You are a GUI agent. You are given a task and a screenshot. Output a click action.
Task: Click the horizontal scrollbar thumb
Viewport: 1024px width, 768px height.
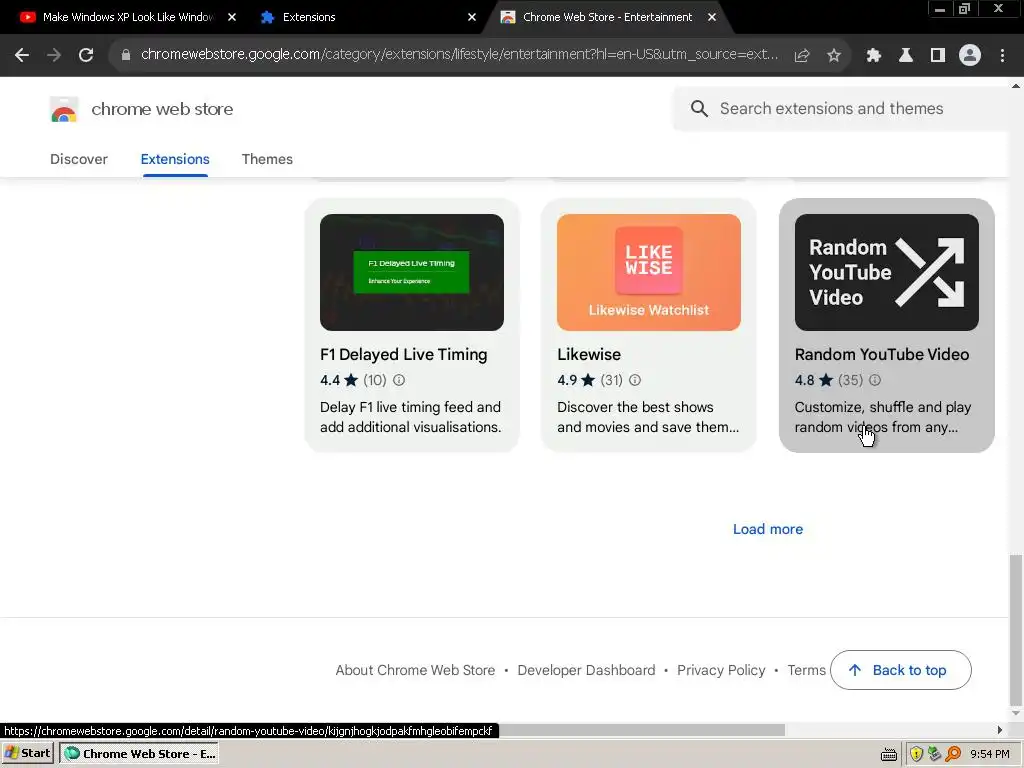pos(641,730)
